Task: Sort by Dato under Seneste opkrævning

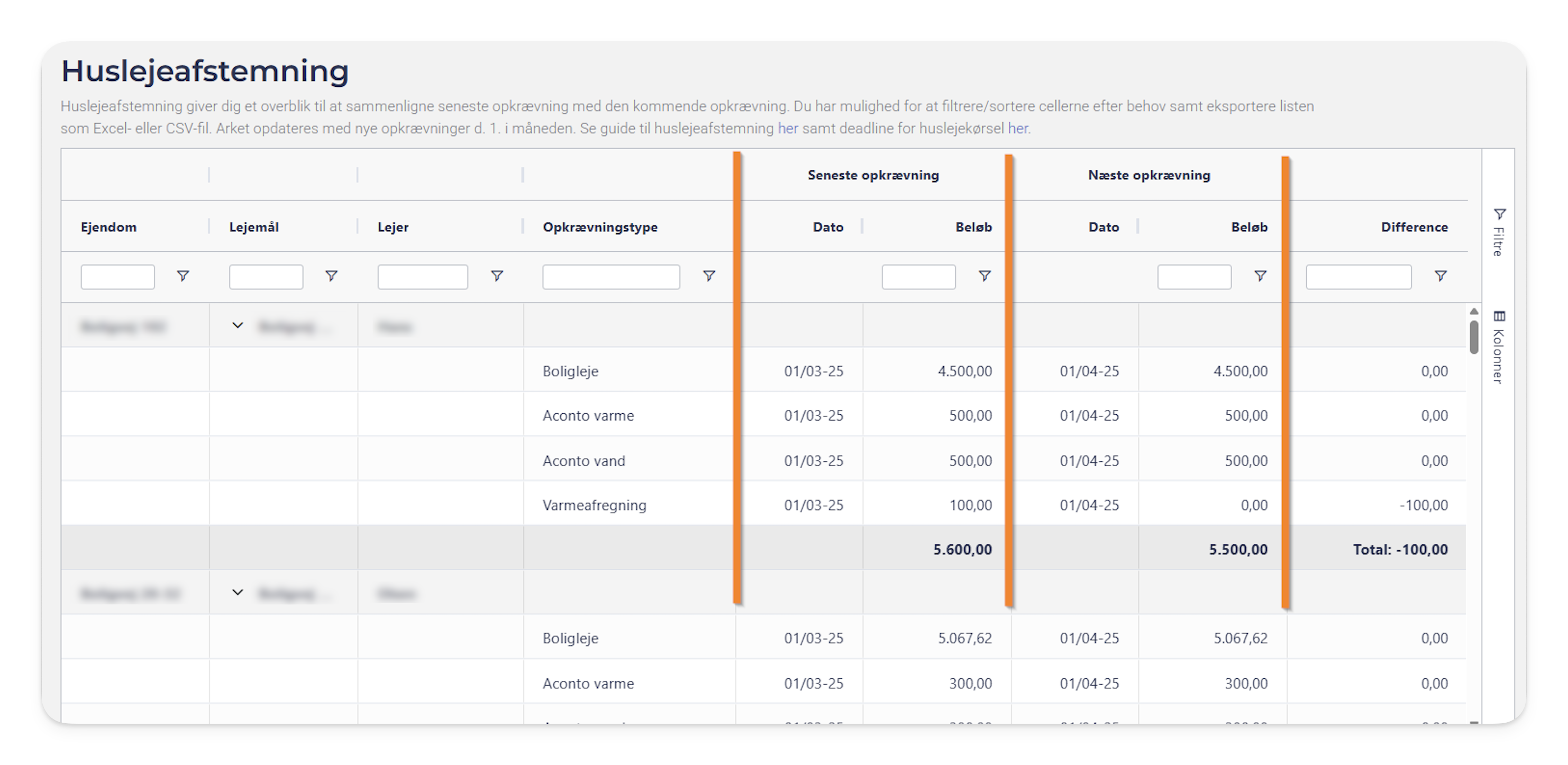Action: pos(828,227)
